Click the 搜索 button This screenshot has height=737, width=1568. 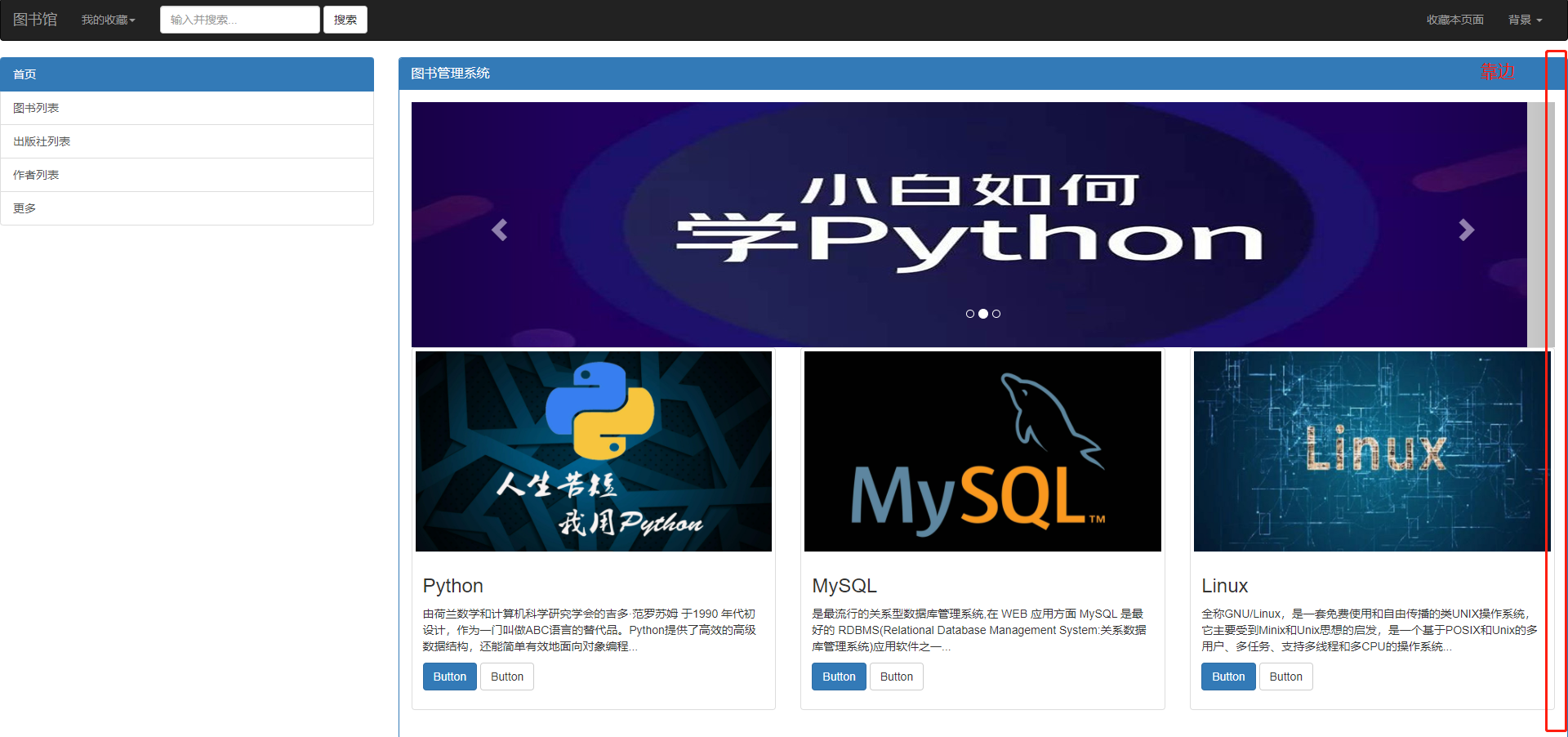click(x=345, y=20)
